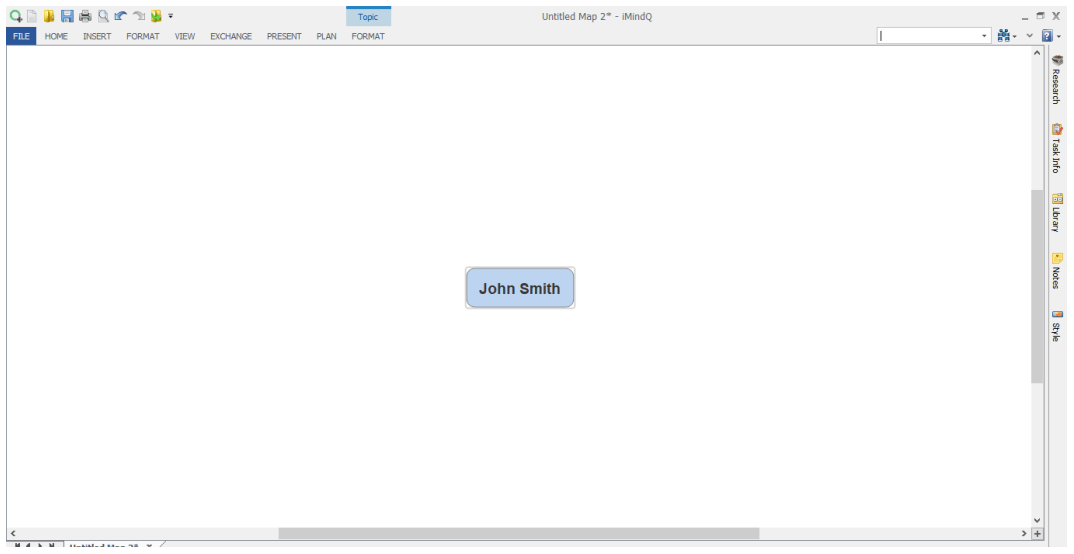Open a map via yellow folder icon
The height and width of the screenshot is (554, 1074).
point(49,16)
